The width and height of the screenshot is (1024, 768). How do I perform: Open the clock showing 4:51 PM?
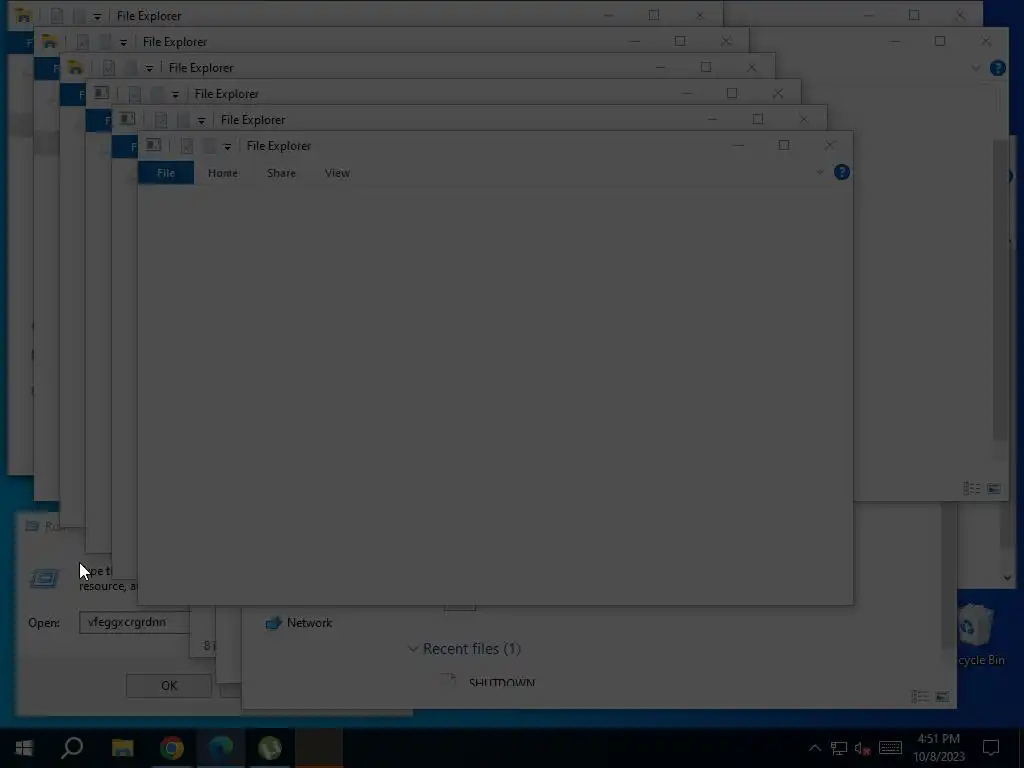pyautogui.click(x=938, y=748)
